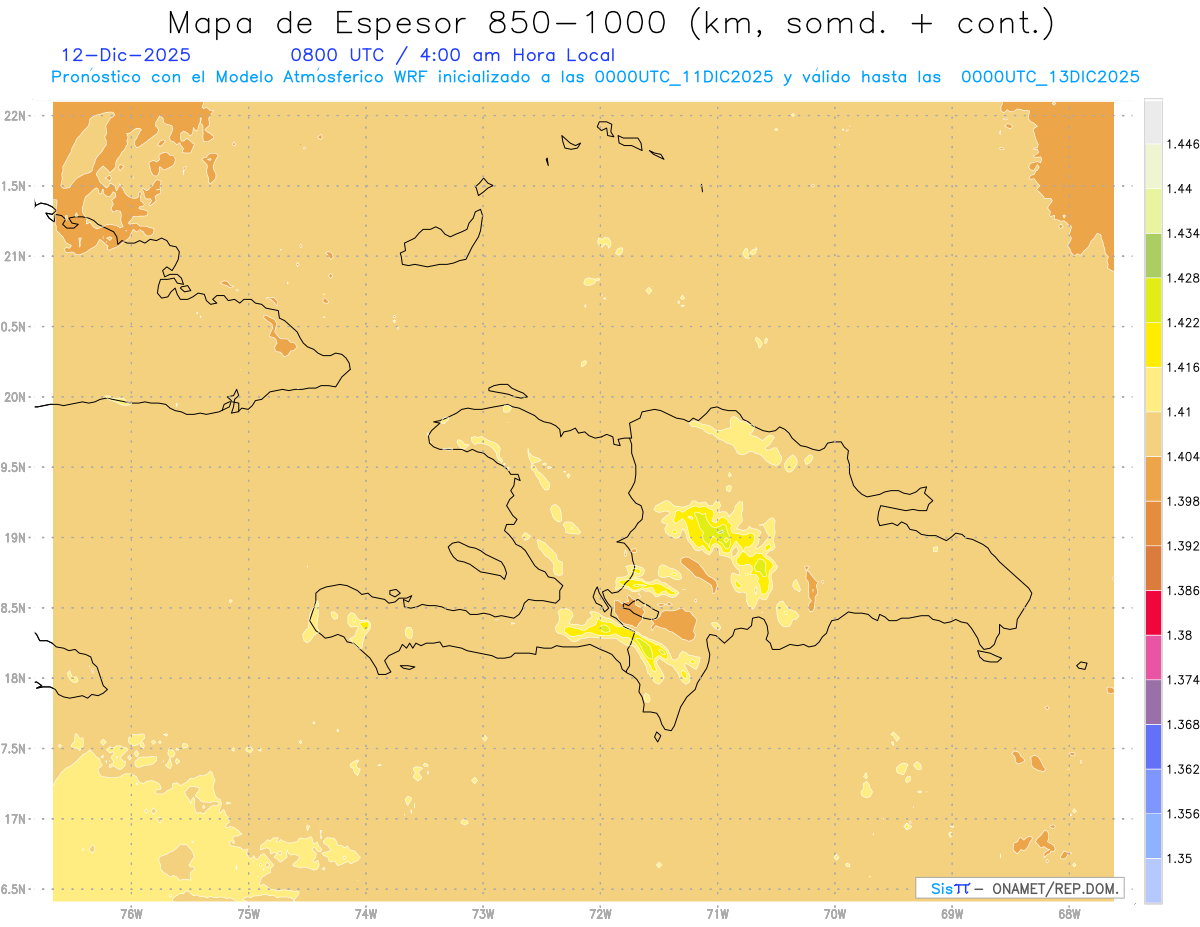Click the initialization time '0000UTC_11DIC2025'

coord(683,77)
